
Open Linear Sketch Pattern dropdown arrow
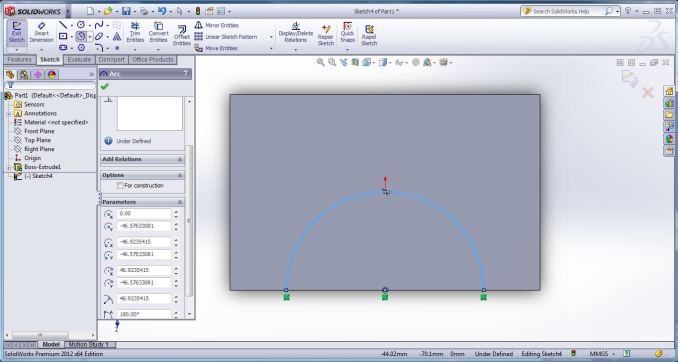(x=271, y=37)
